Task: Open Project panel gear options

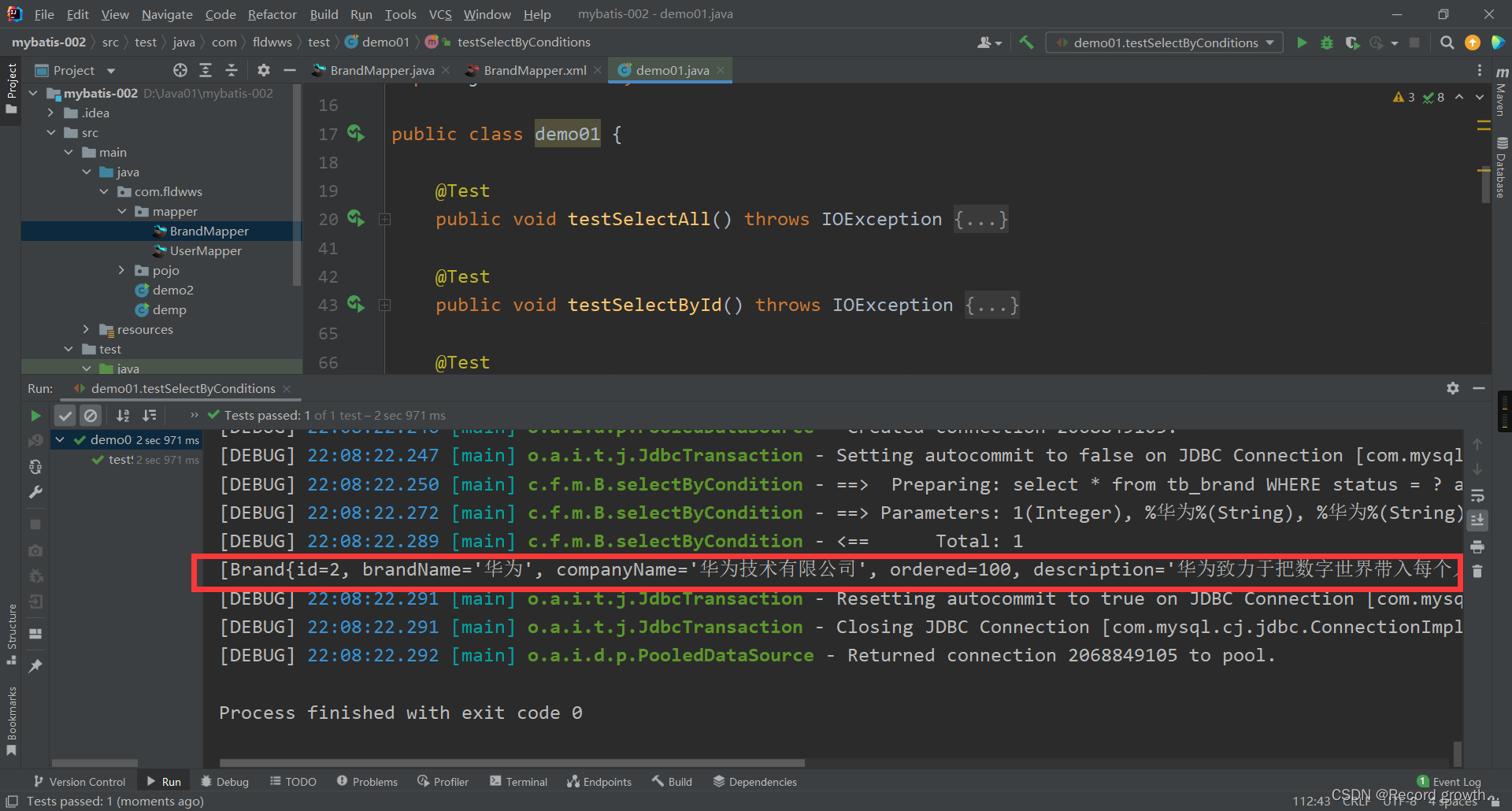Action: click(x=264, y=70)
